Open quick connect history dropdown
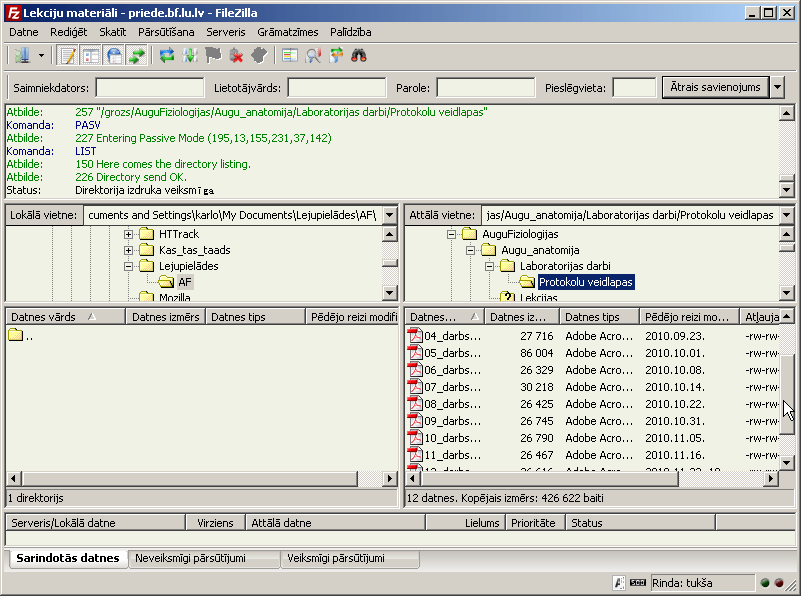Viewport: 801px width, 596px height. pos(777,87)
